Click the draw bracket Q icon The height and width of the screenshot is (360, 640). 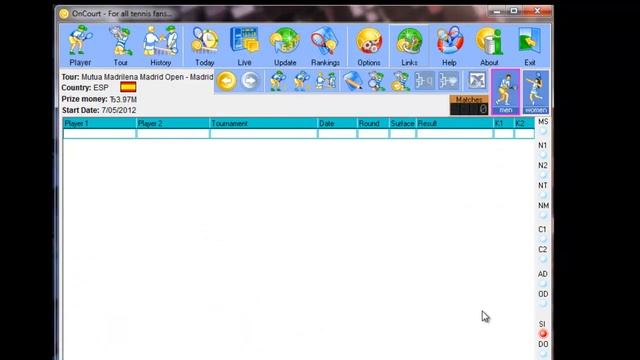[x=424, y=81]
